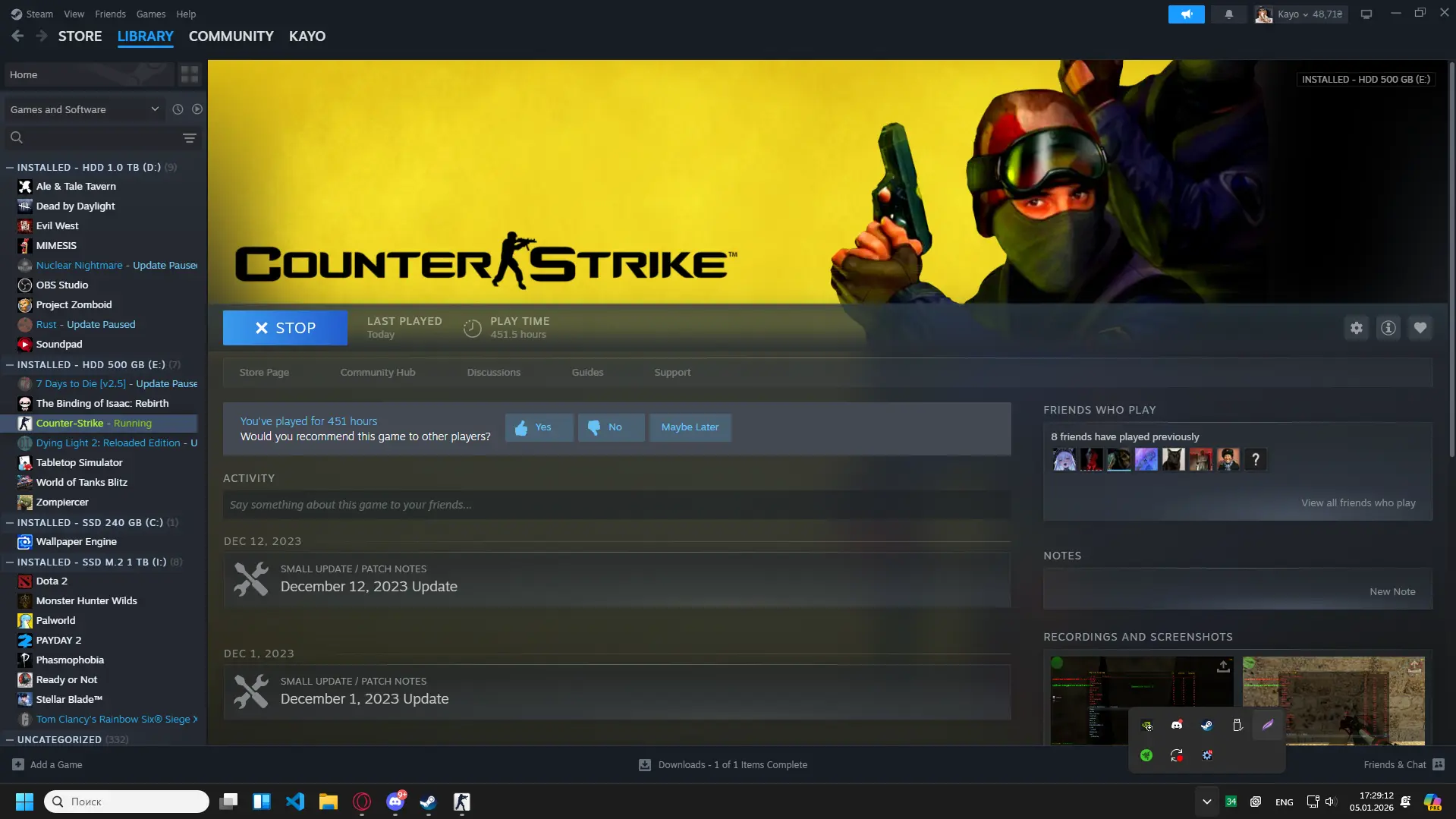The image size is (1456, 819).
Task: Collapse the Installed - HDD 500 GB (E:) category
Action: click(x=10, y=364)
